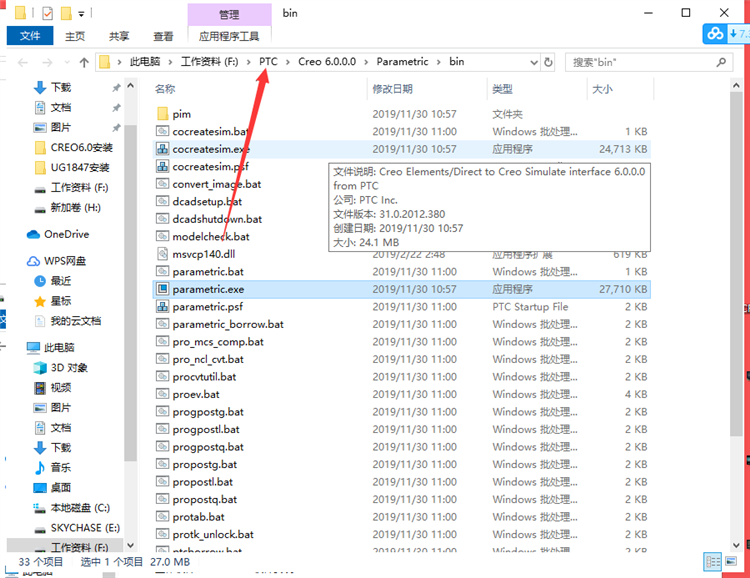Screen dimensions: 750x578
Task: Select parametric_borrow.bat file
Action: coord(228,324)
